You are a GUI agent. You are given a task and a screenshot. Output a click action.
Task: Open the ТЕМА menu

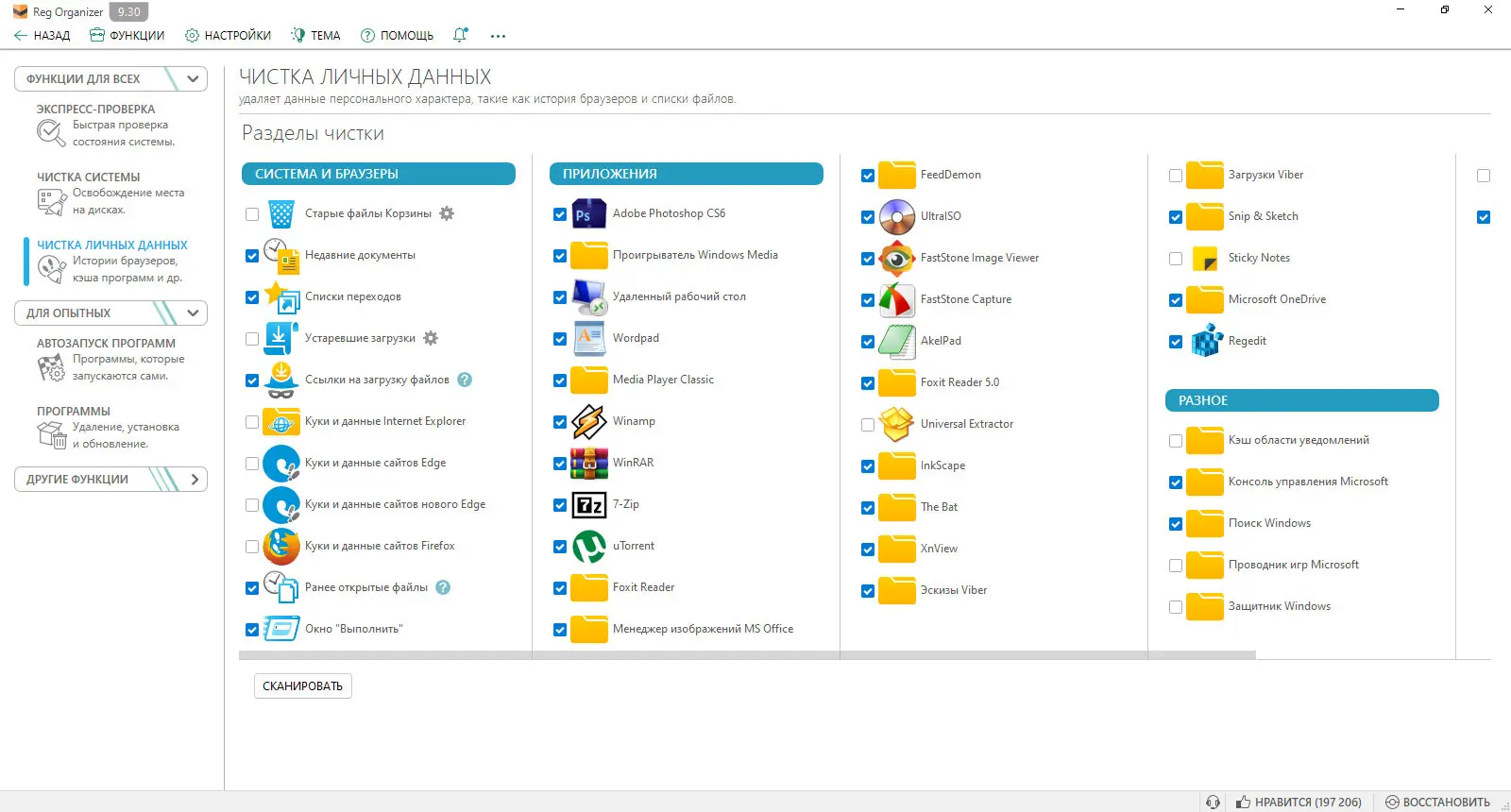(x=315, y=36)
